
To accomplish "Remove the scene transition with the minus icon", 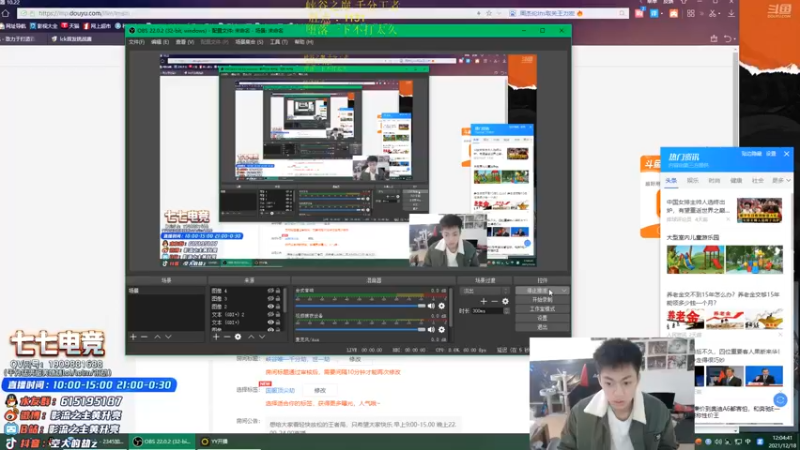I will 494,301.
